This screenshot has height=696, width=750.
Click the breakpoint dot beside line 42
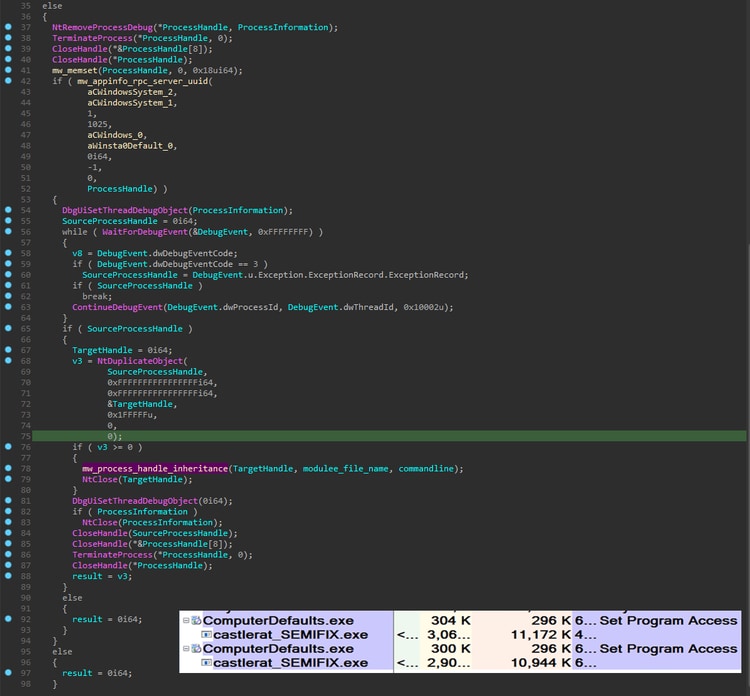[9, 81]
